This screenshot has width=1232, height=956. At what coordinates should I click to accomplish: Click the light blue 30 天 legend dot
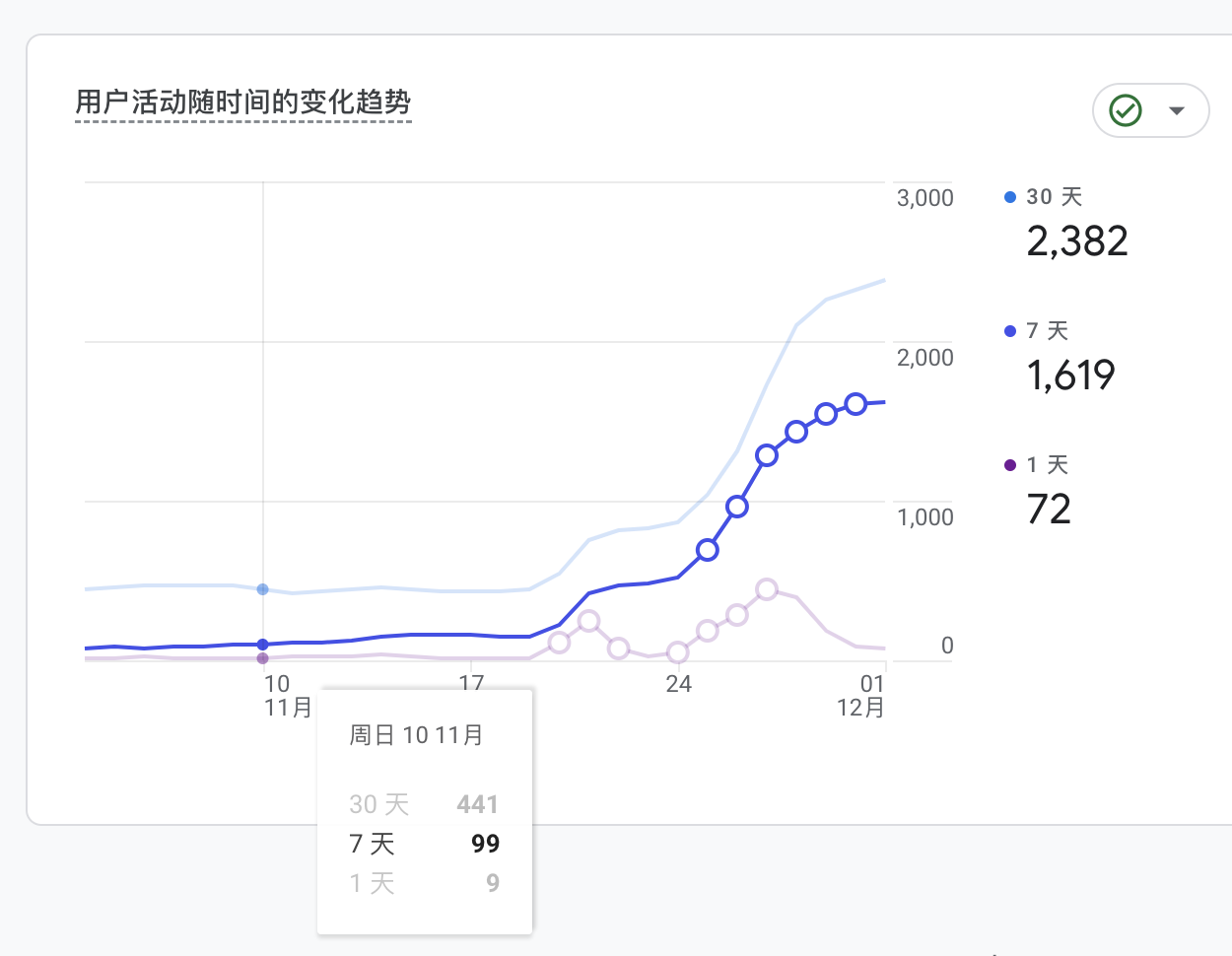(x=1009, y=197)
